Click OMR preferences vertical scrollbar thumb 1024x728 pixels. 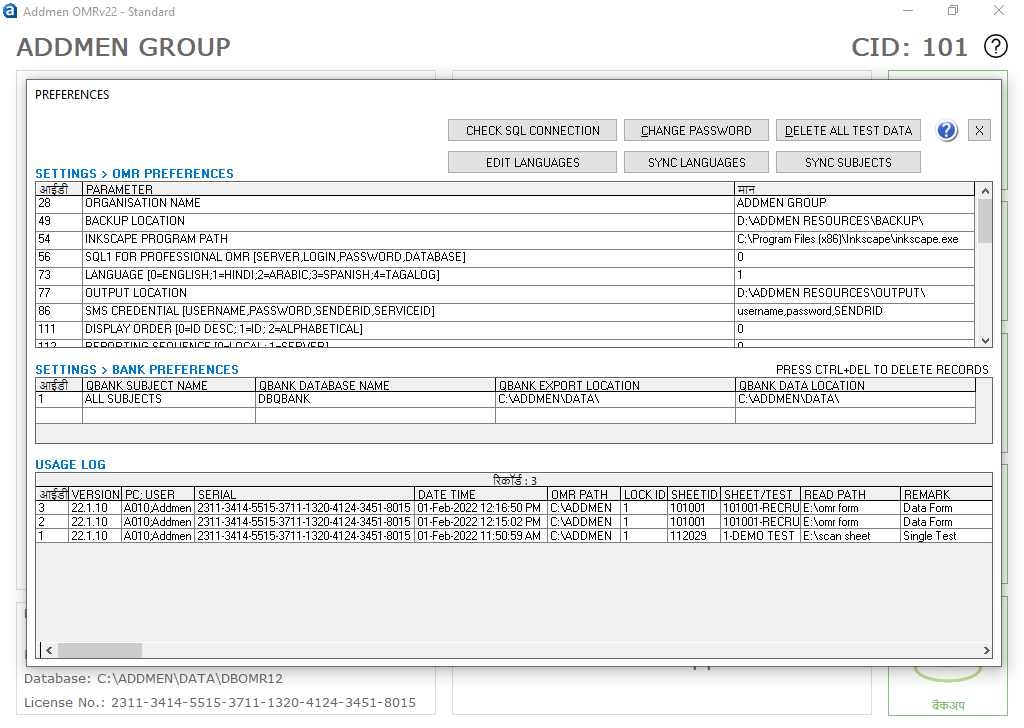[985, 221]
